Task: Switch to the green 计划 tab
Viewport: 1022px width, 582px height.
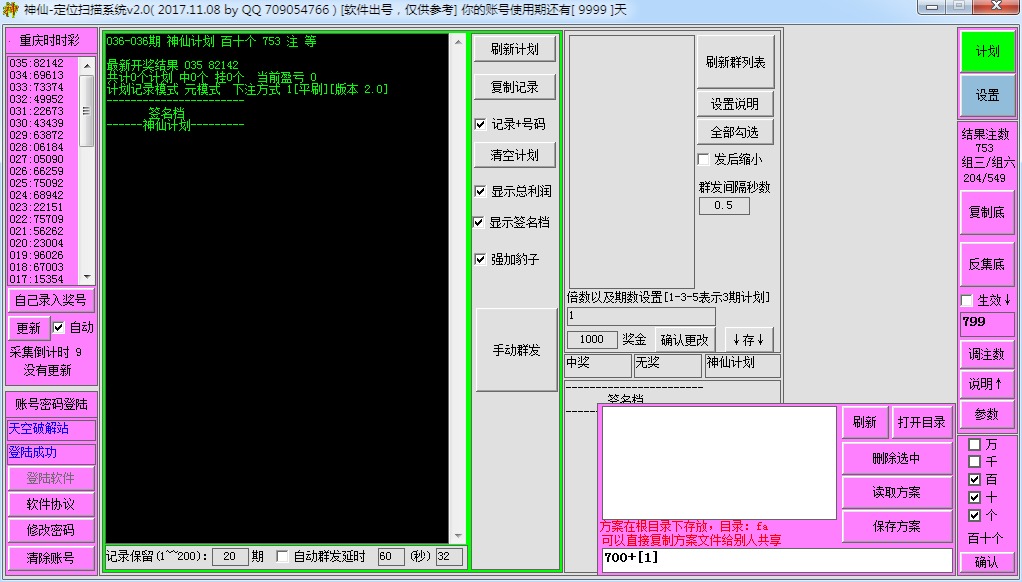Action: tap(987, 52)
